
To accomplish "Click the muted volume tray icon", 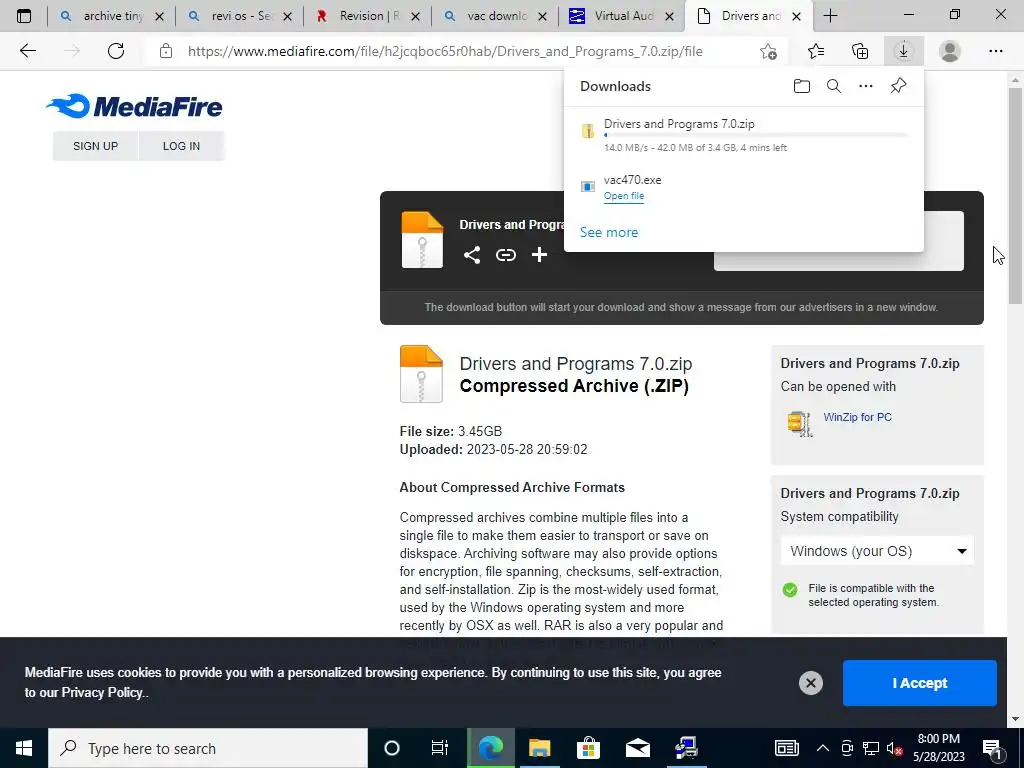I will click(894, 748).
